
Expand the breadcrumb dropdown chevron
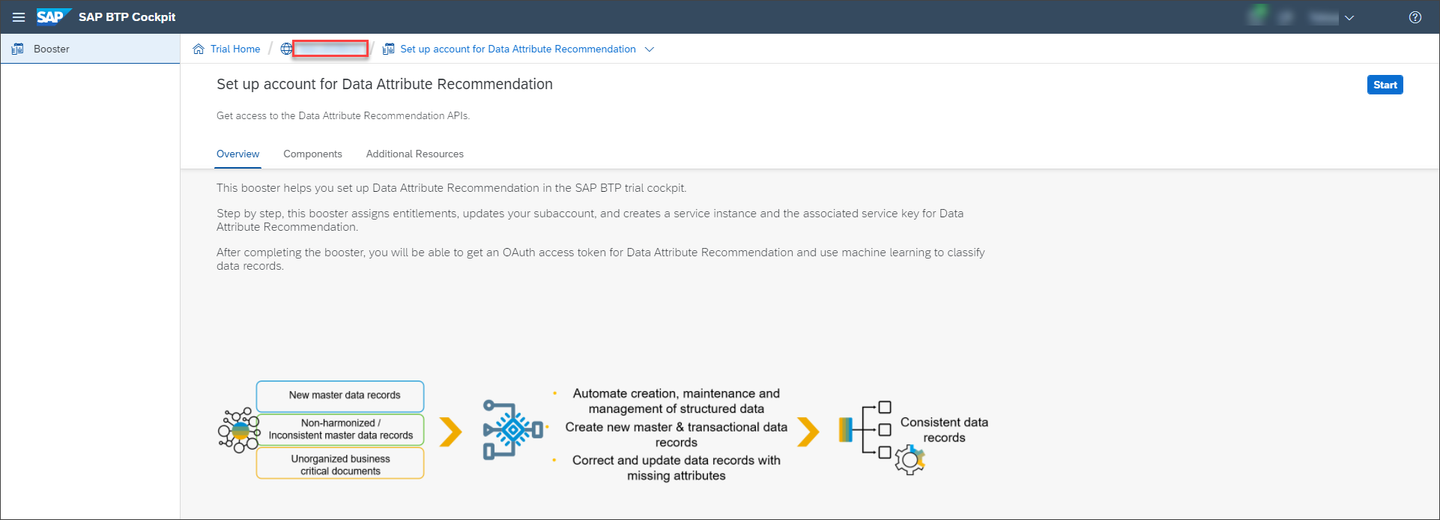pyautogui.click(x=650, y=49)
